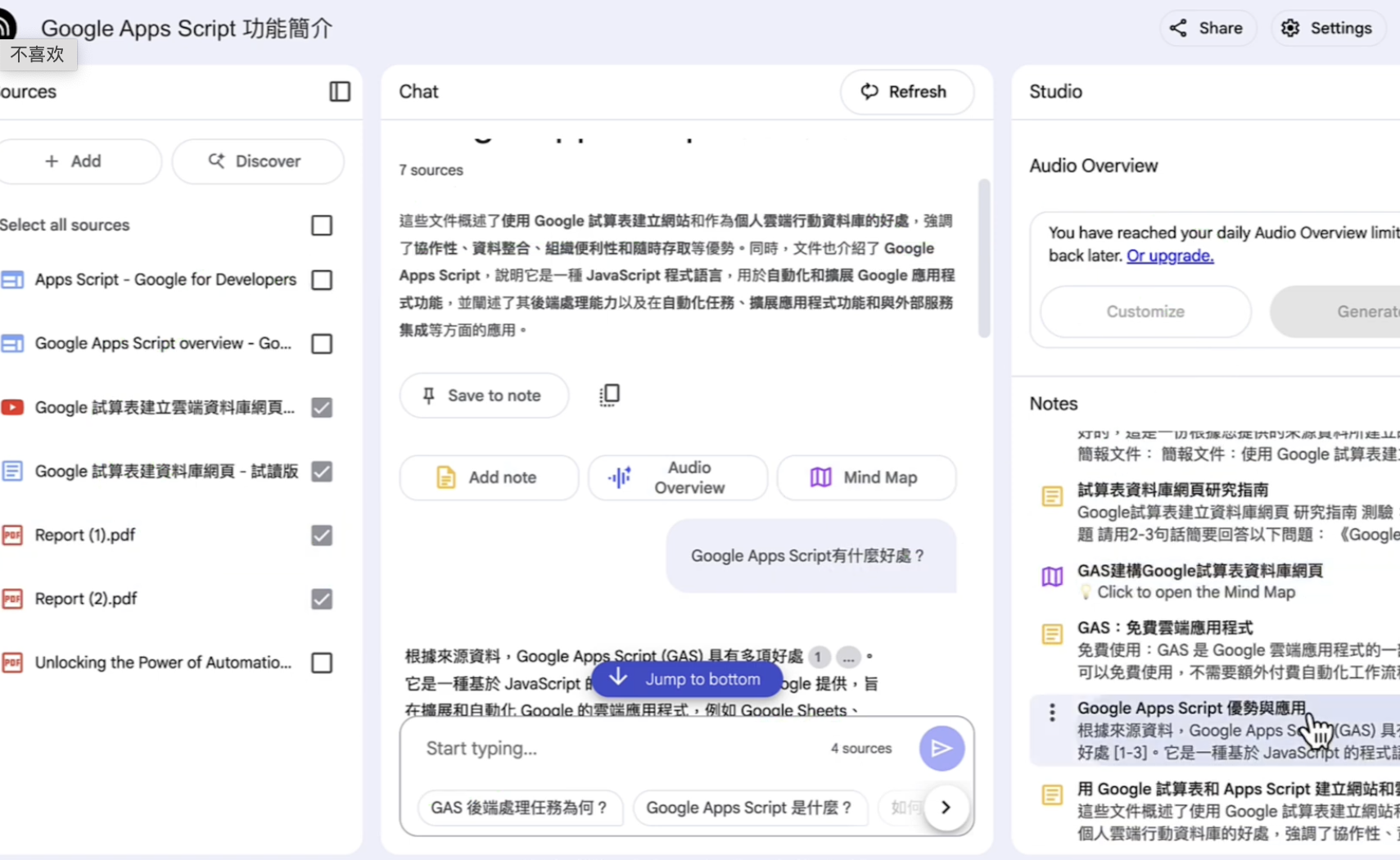Choose suggestion GAS 後端處理任務為何？
The image size is (1400, 860).
pos(520,808)
